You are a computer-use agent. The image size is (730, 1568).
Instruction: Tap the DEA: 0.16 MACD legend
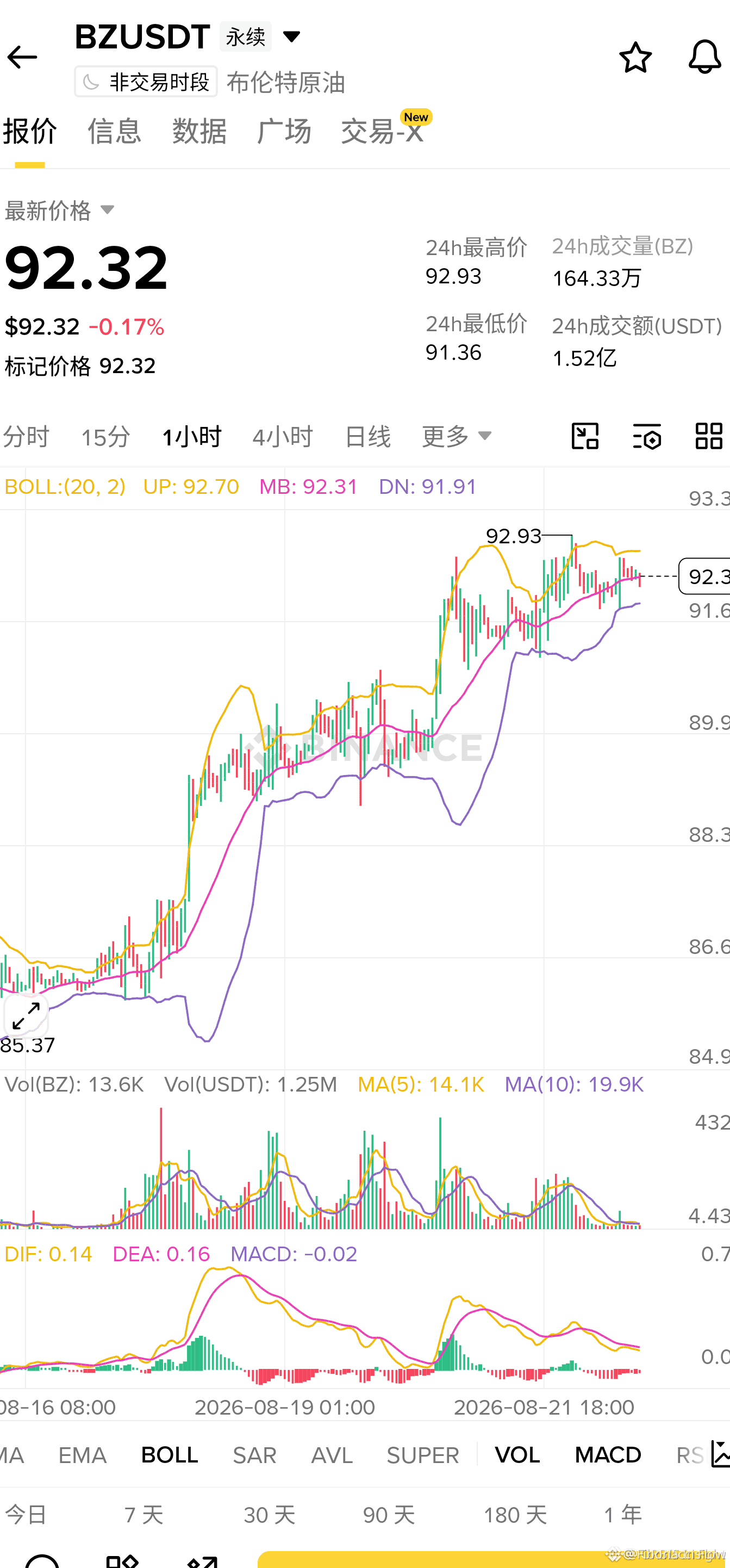[161, 1254]
